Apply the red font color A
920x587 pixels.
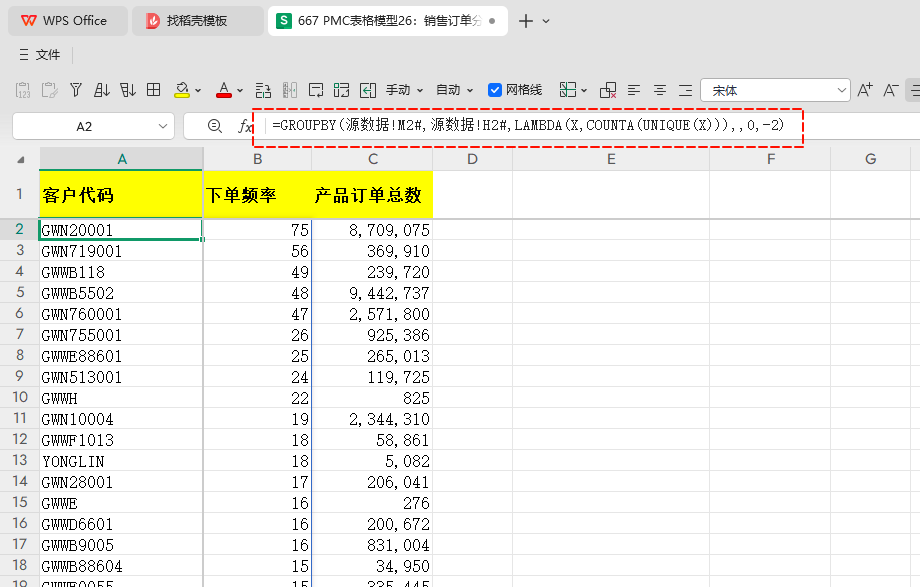[x=224, y=90]
